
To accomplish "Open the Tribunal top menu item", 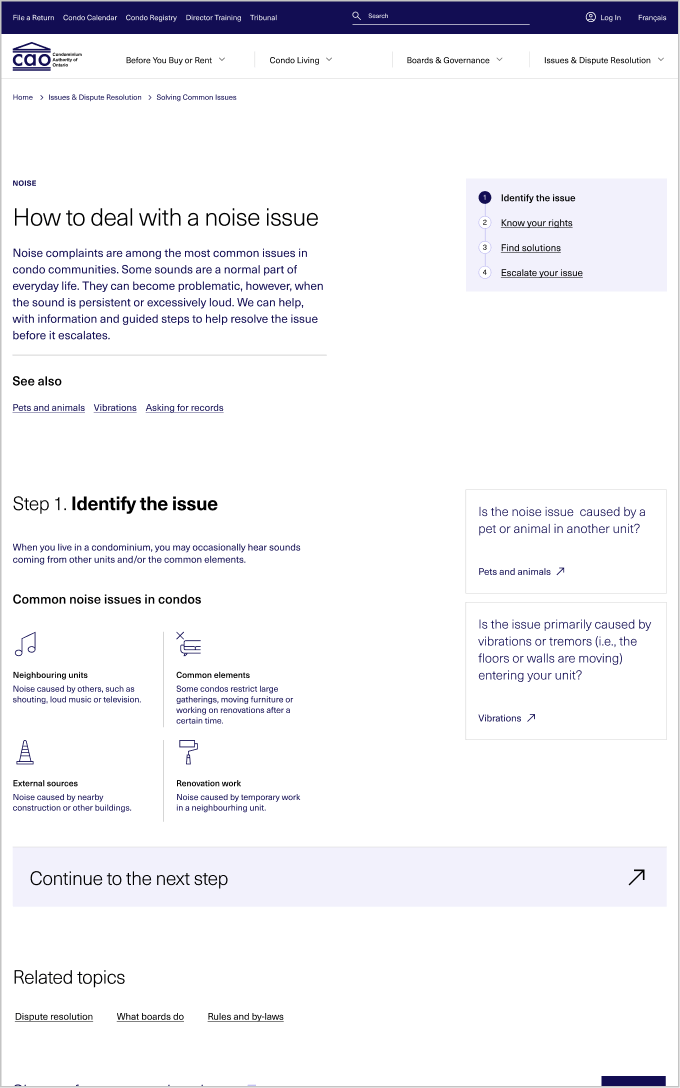I will (264, 17).
